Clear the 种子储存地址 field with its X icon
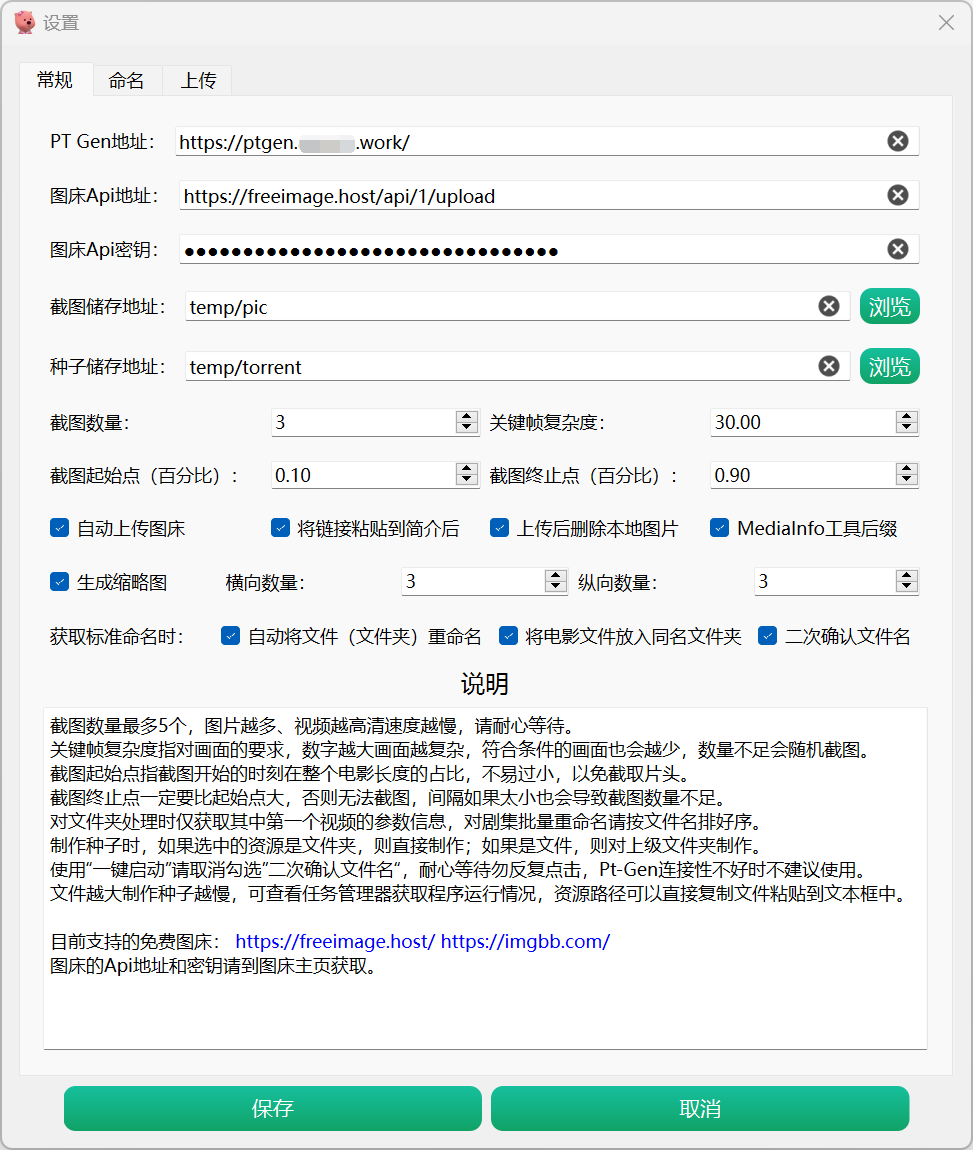This screenshot has height=1150, width=973. click(x=829, y=366)
